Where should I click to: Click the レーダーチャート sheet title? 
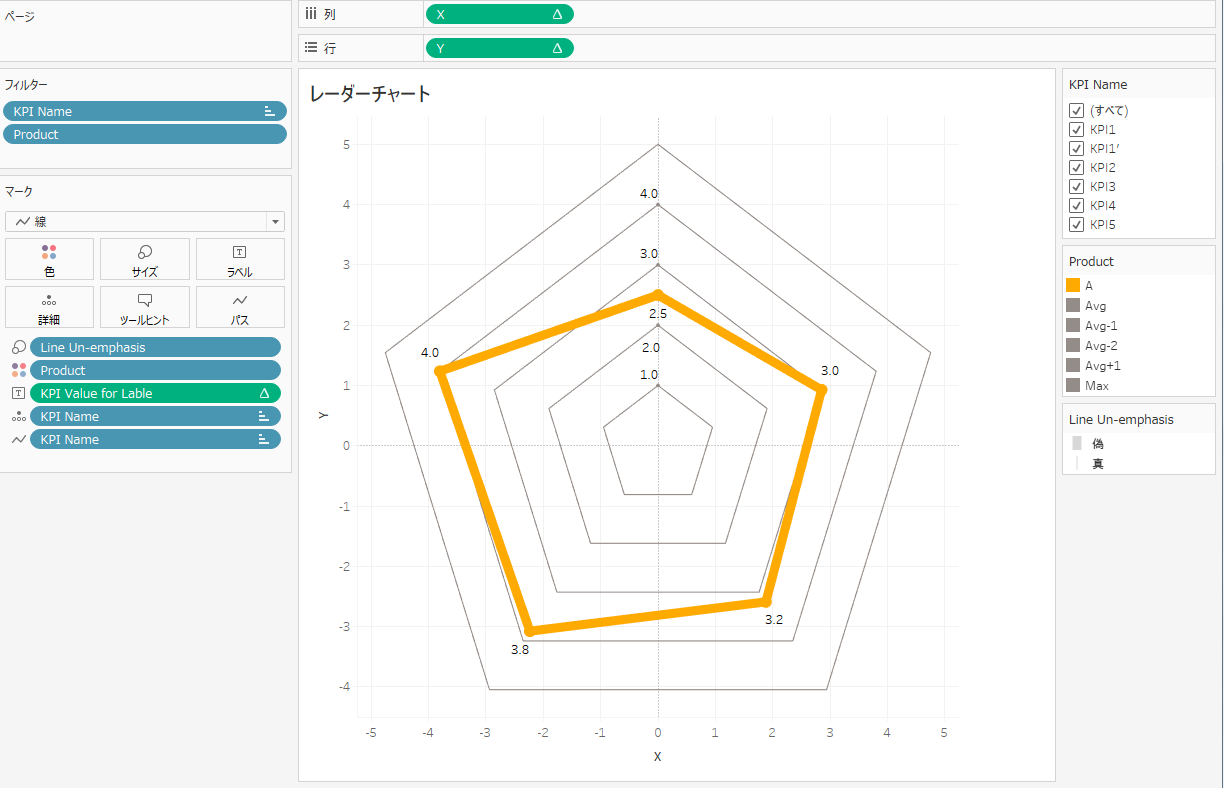(371, 94)
